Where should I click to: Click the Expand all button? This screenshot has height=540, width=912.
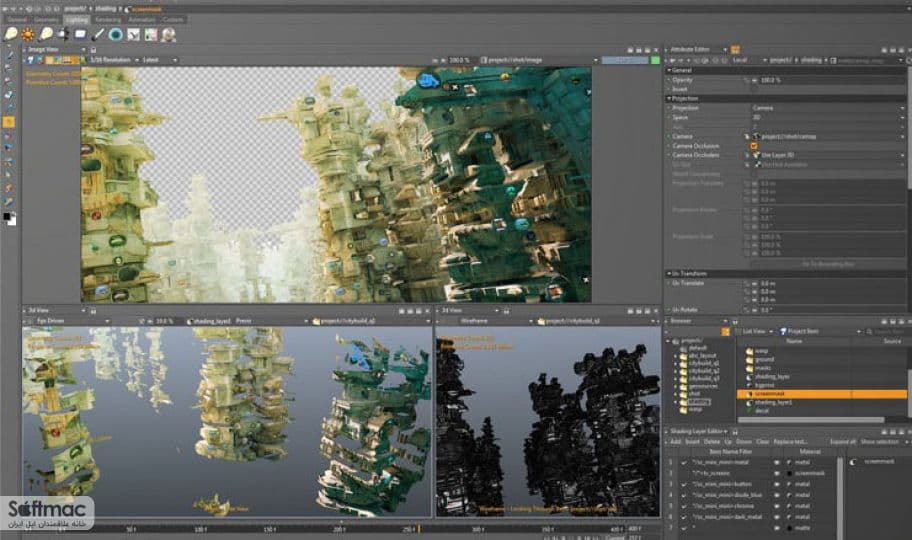click(843, 442)
